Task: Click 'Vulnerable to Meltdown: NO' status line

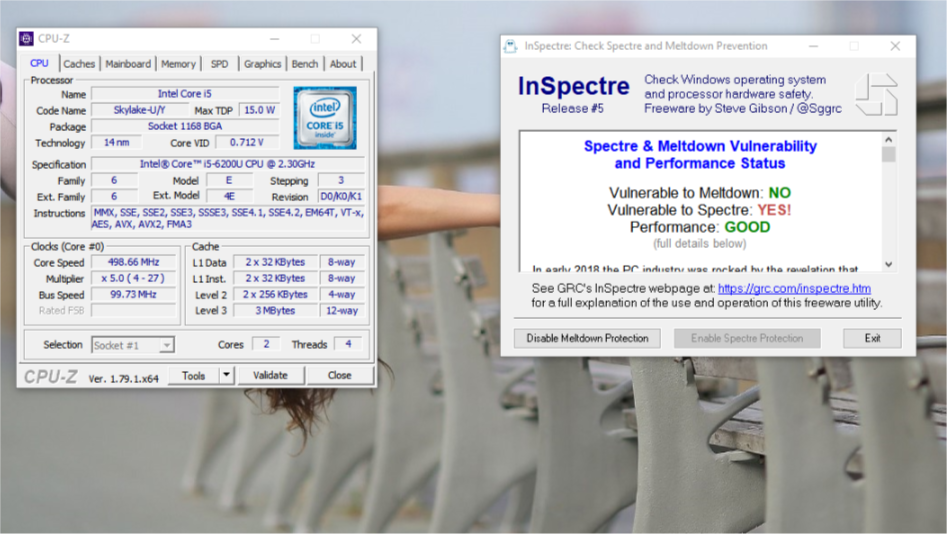Action: click(x=700, y=193)
